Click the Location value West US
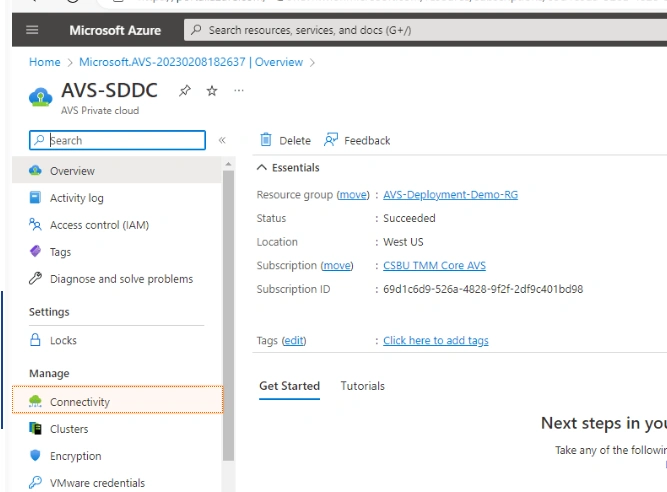 click(403, 242)
